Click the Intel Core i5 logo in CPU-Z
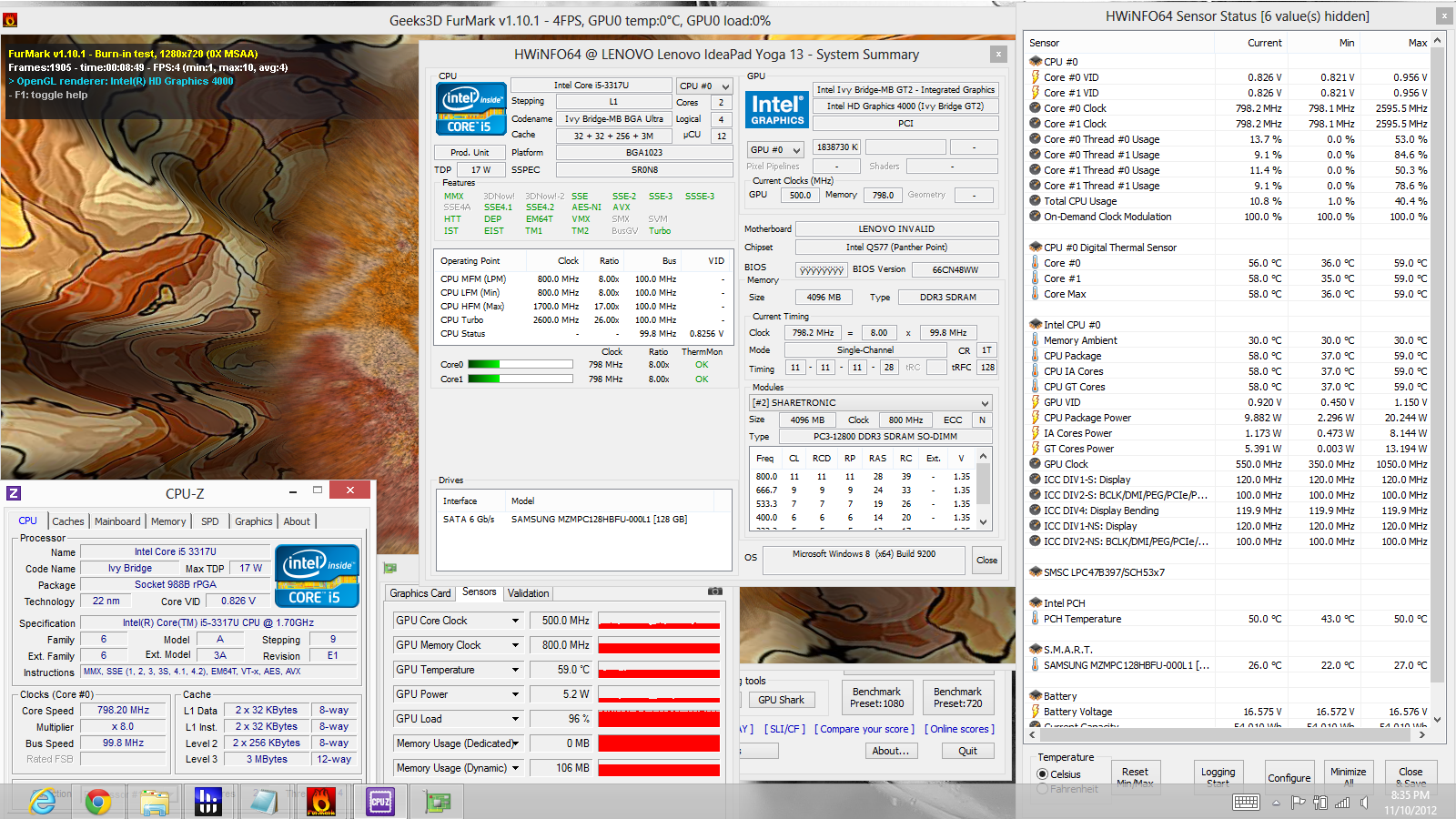This screenshot has width=1456, height=819. (x=317, y=575)
